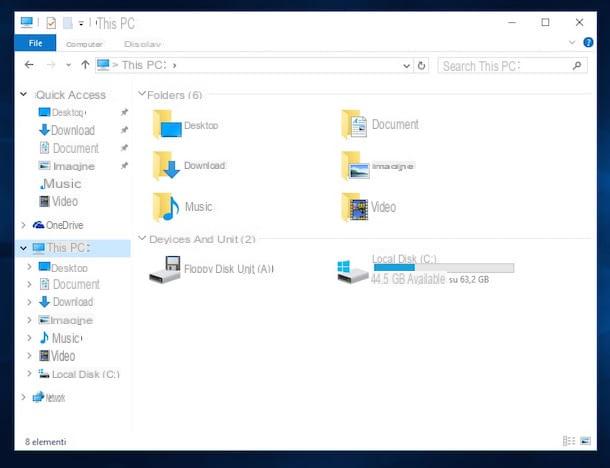The height and width of the screenshot is (468, 610).
Task: Select Network in the navigation pane
Action: coord(49,397)
